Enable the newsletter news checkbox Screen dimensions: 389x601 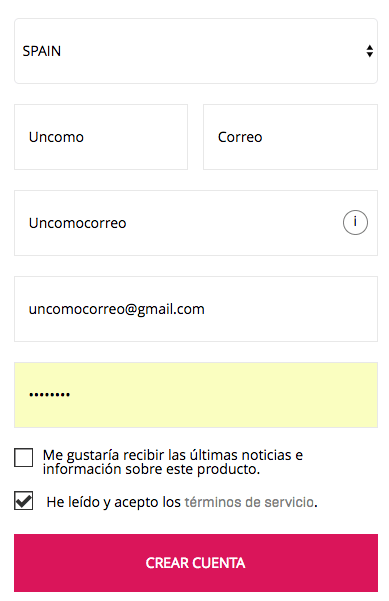pos(24,457)
